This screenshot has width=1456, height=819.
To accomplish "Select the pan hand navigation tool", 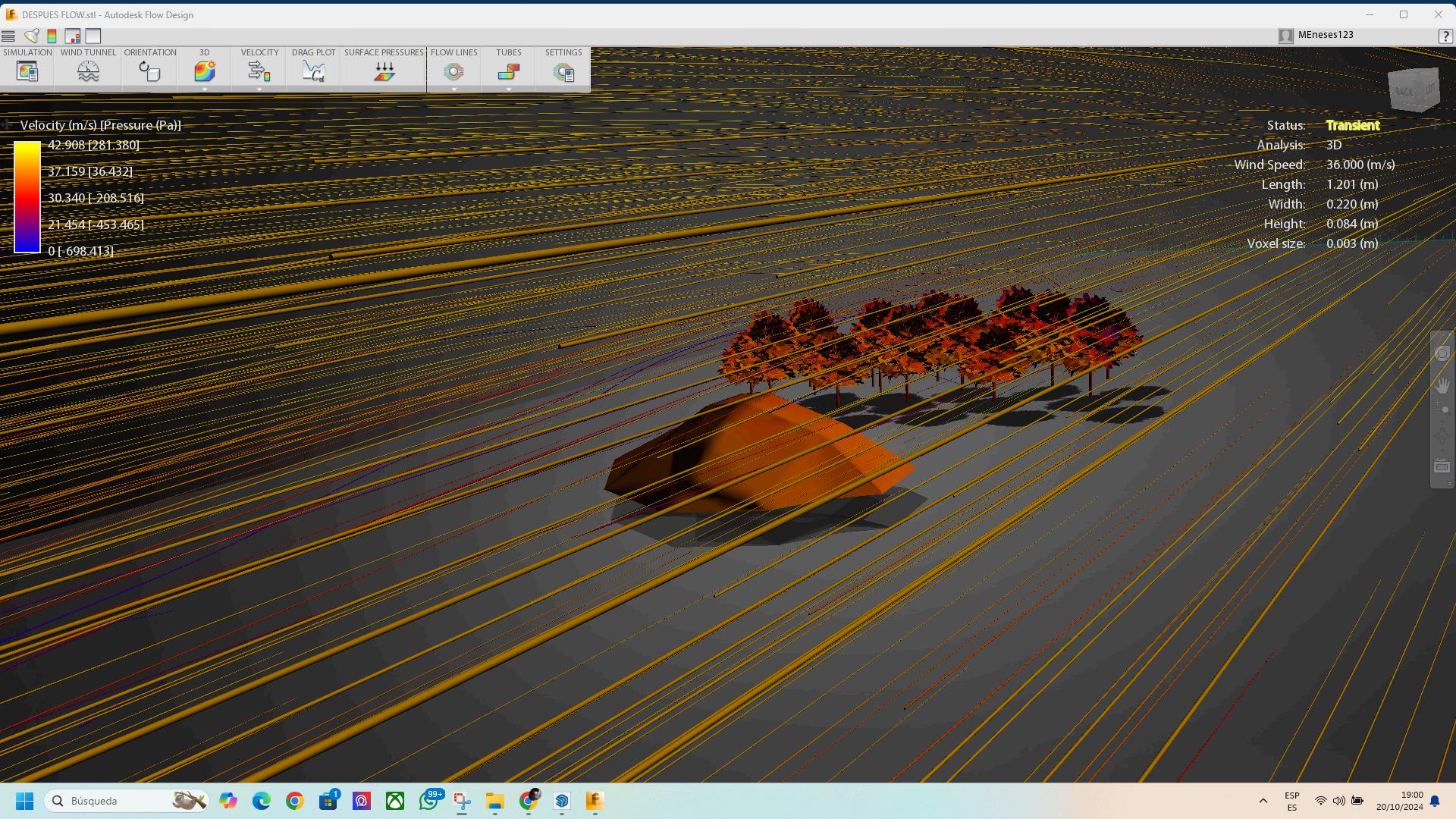I will coord(1442,385).
